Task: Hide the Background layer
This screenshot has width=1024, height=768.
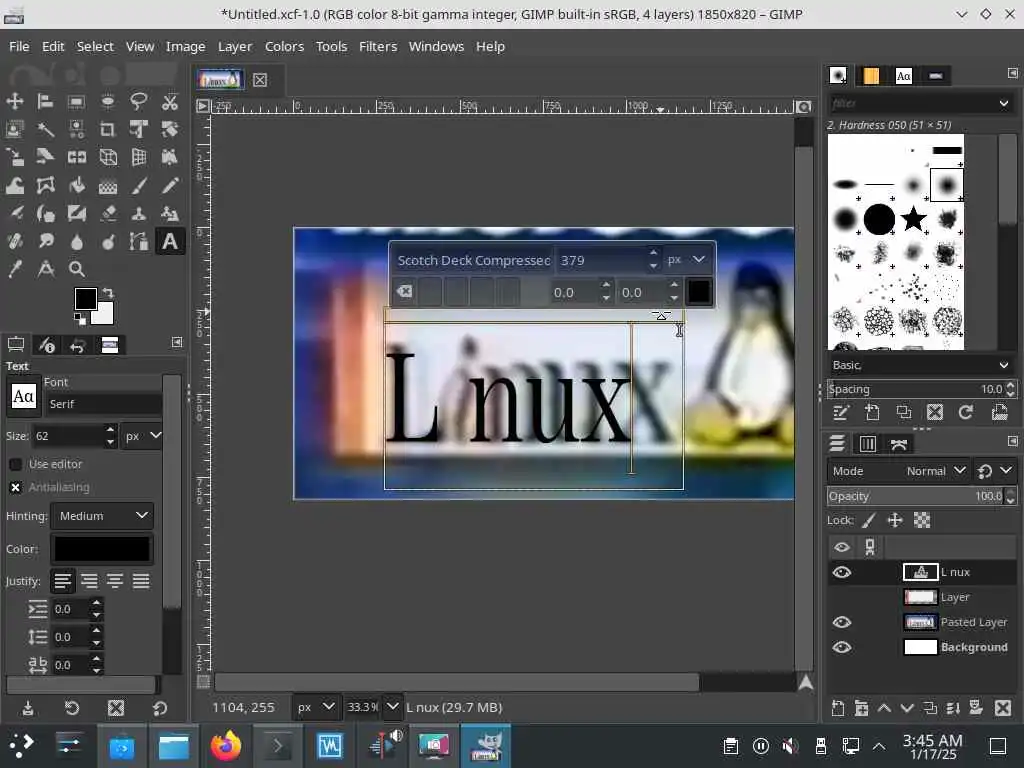Action: (842, 647)
